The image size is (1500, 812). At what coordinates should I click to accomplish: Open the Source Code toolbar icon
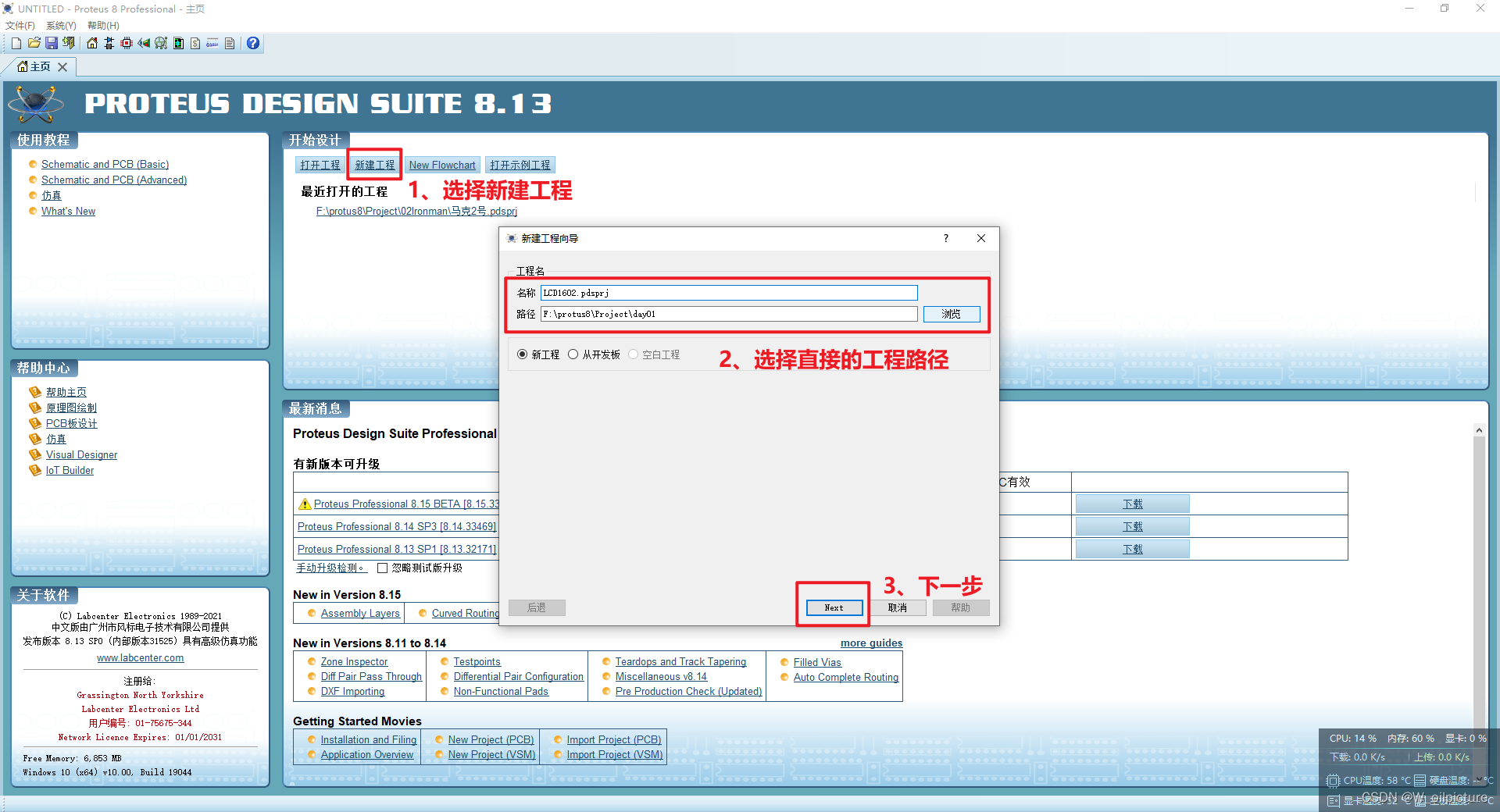point(212,43)
